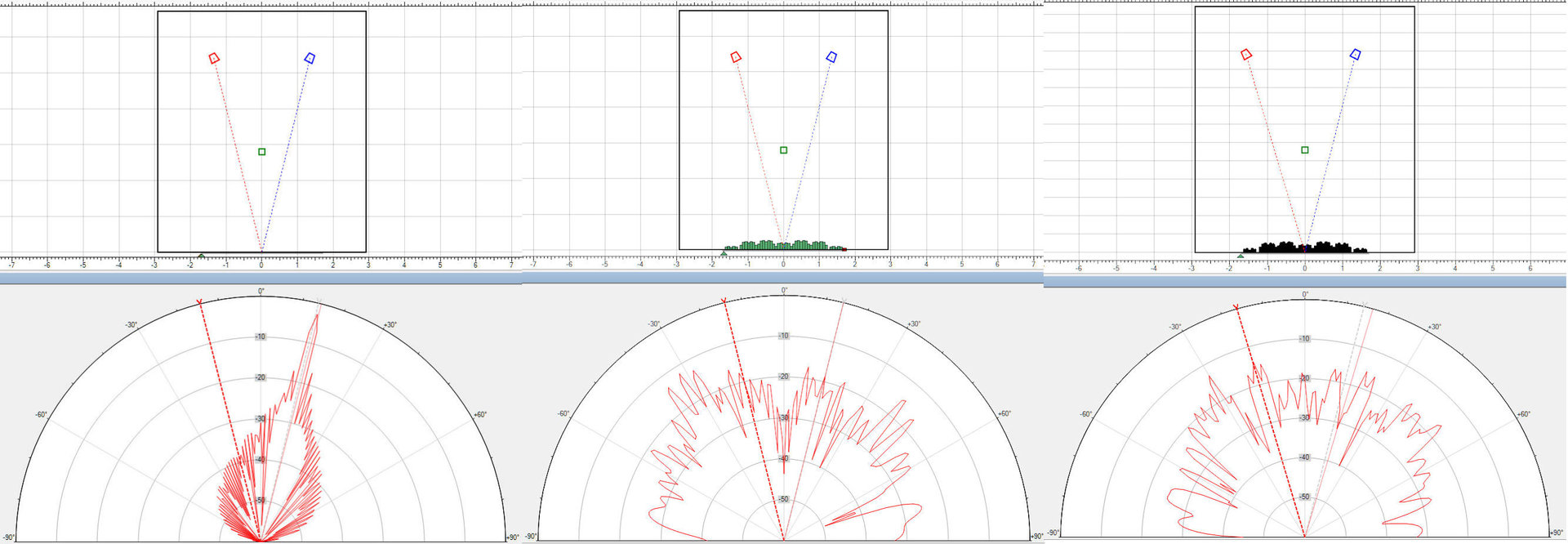Click red incidence X on green diffuser polar plot

pyautogui.click(x=724, y=301)
